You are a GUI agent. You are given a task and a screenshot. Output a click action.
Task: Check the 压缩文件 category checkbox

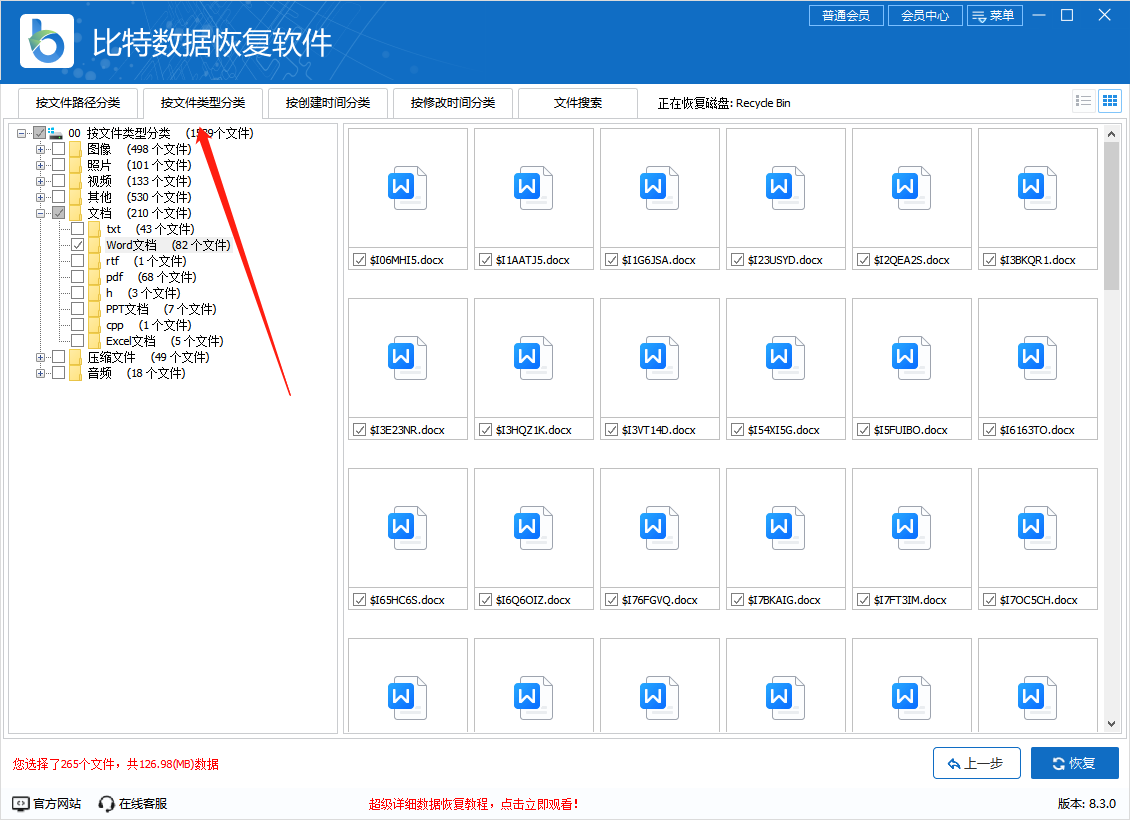click(59, 357)
